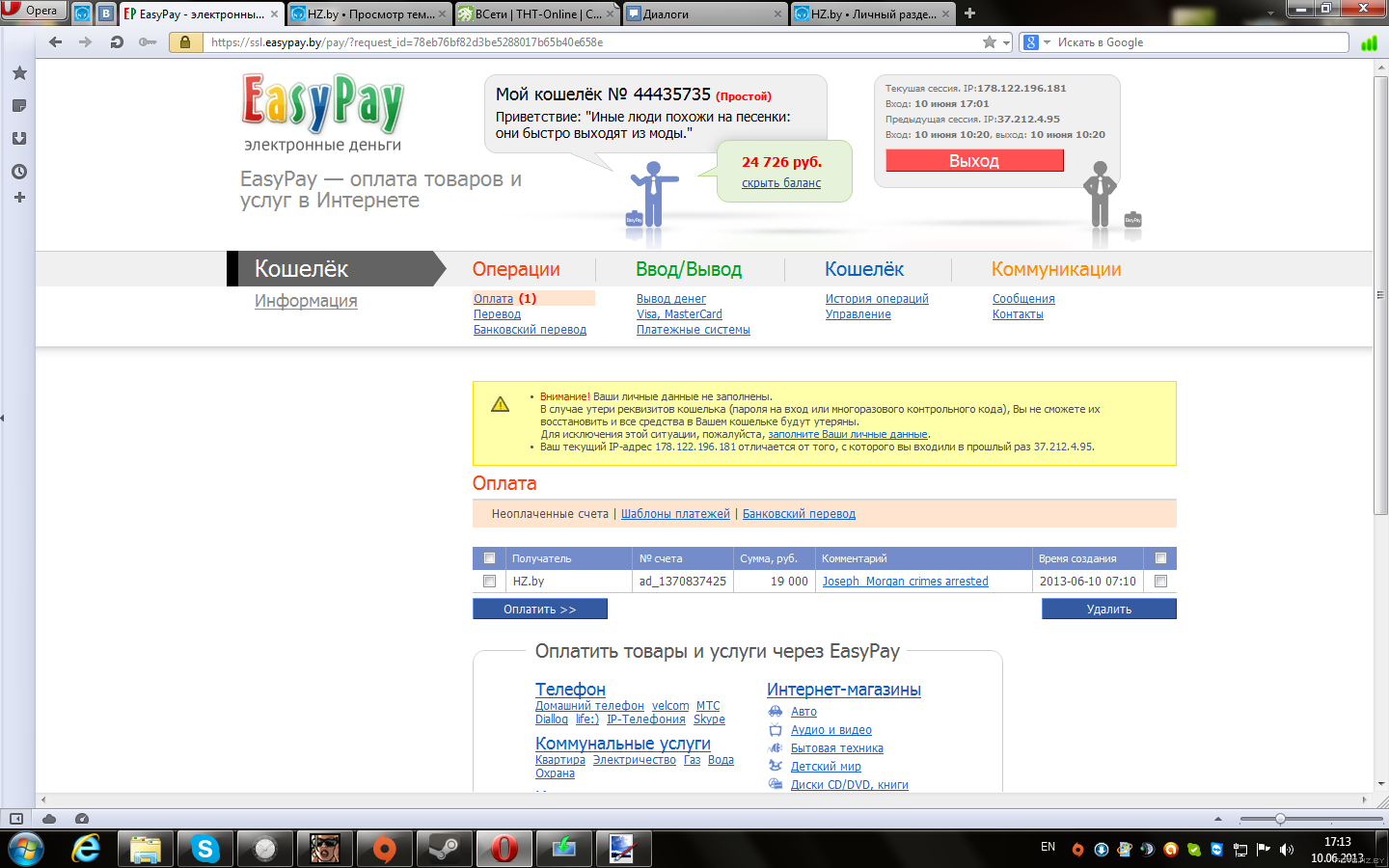Switch to the pinned VK tab
The width and height of the screenshot is (1389, 868).
click(105, 14)
